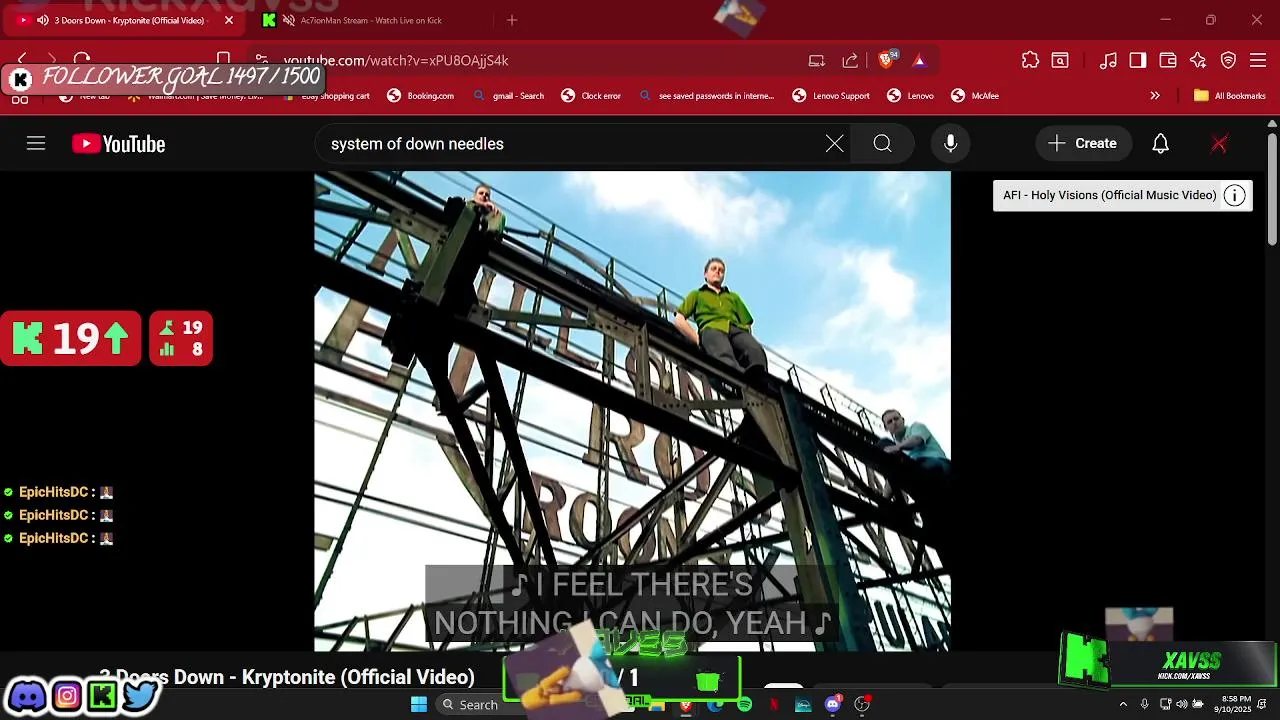Open the see saved passwords bookmark
Screen dimensions: 1280x720
[706, 96]
